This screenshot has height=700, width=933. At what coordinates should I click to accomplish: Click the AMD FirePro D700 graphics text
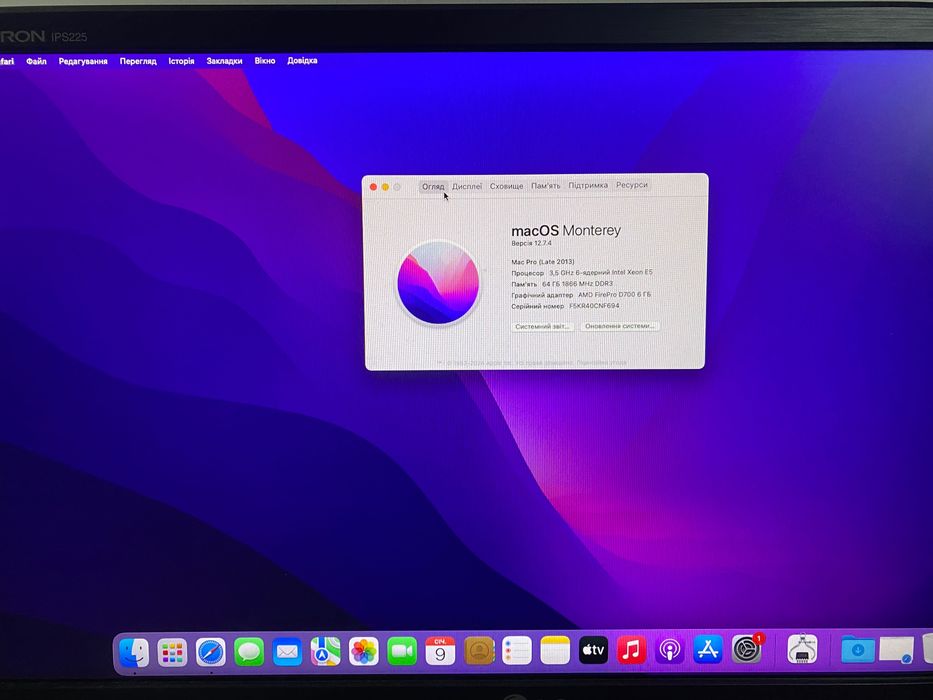614,295
